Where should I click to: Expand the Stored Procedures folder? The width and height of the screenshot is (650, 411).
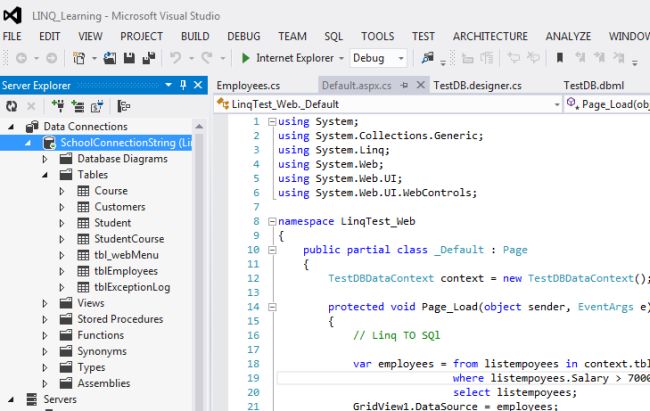click(45, 319)
